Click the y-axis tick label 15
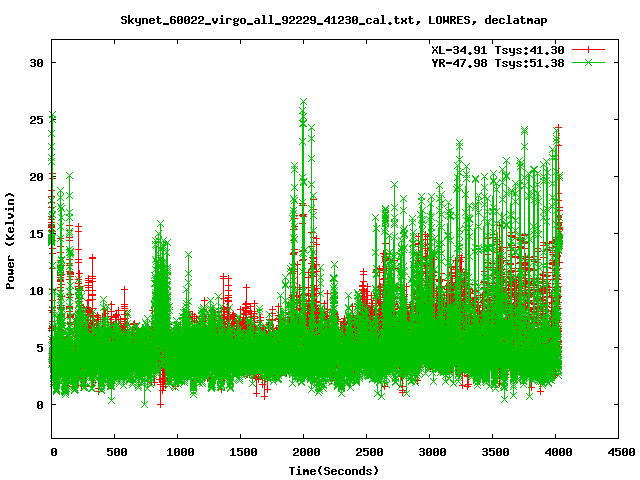Image resolution: width=640 pixels, height=480 pixels. pyautogui.click(x=36, y=234)
